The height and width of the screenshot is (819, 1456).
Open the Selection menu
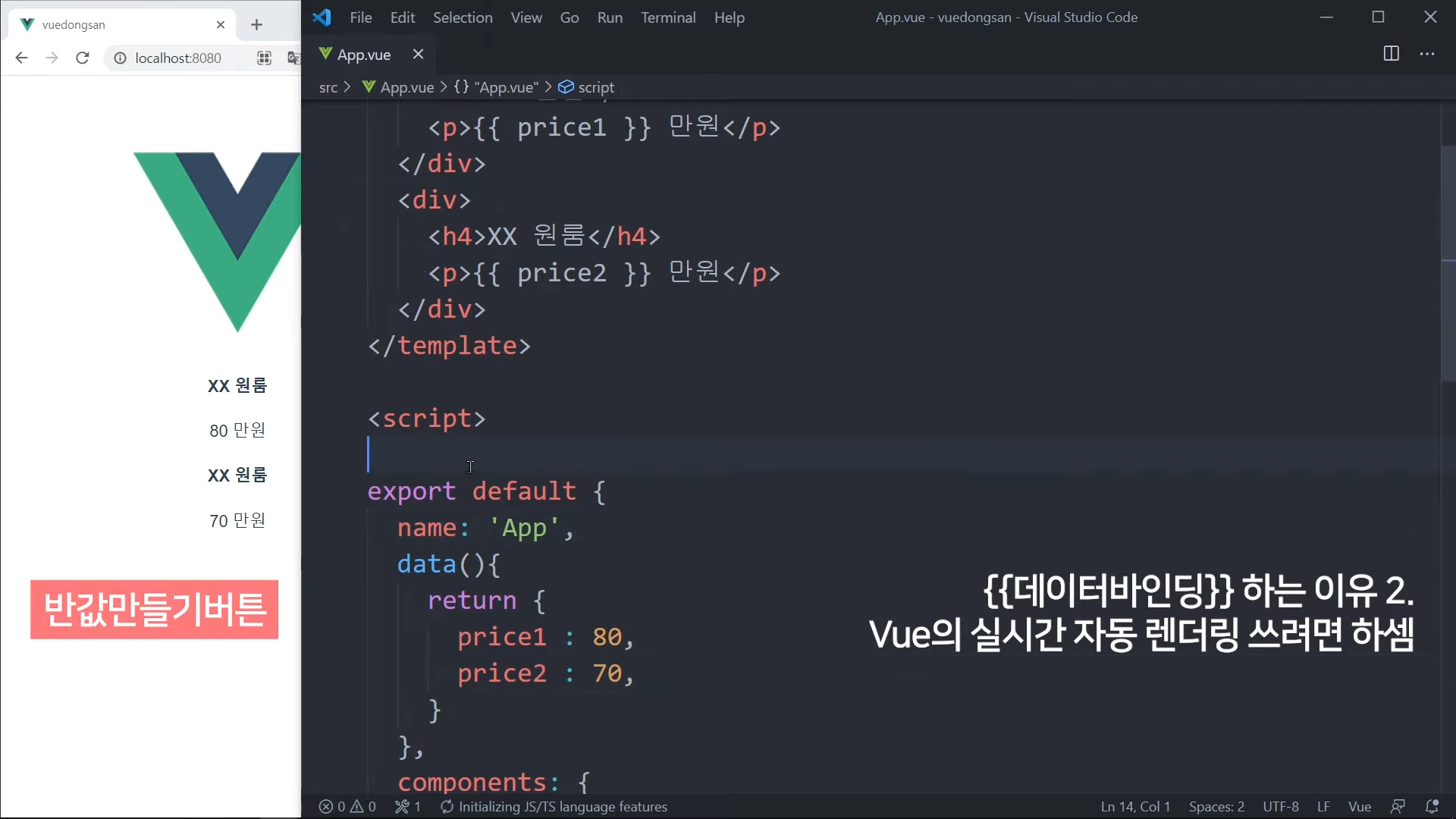click(463, 17)
